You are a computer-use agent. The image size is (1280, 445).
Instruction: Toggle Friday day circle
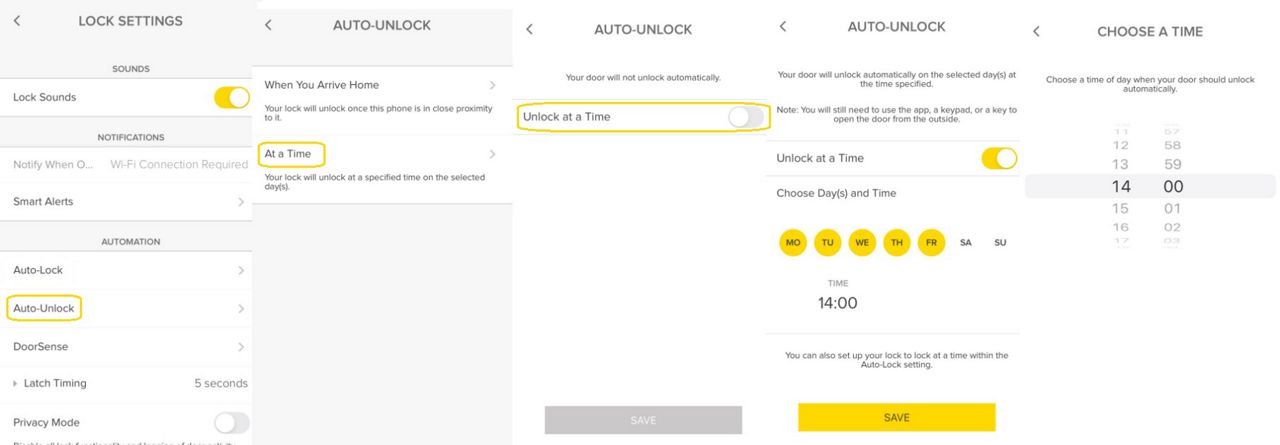coord(931,242)
